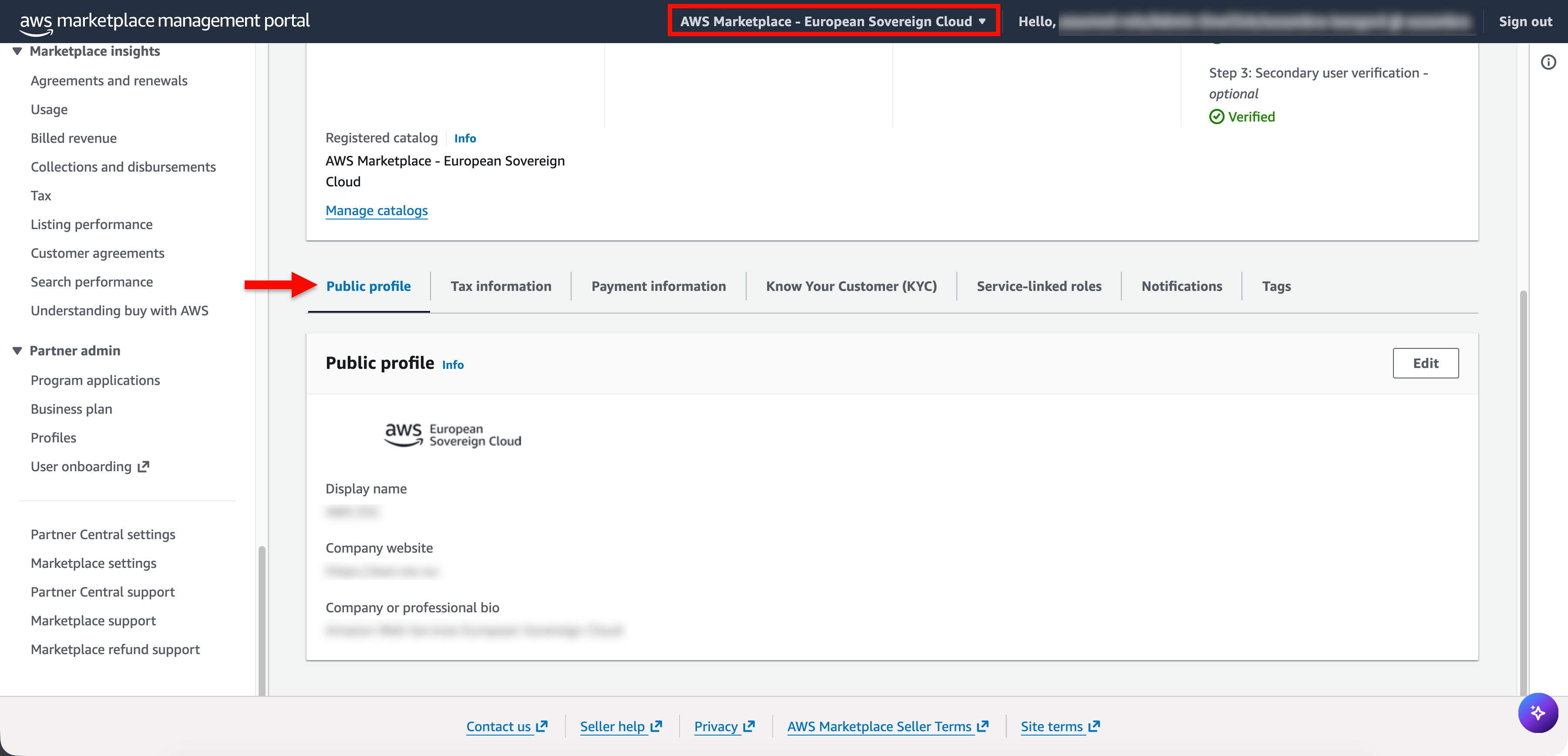The height and width of the screenshot is (756, 1568).
Task: Open the Usage insights page
Action: click(x=49, y=110)
